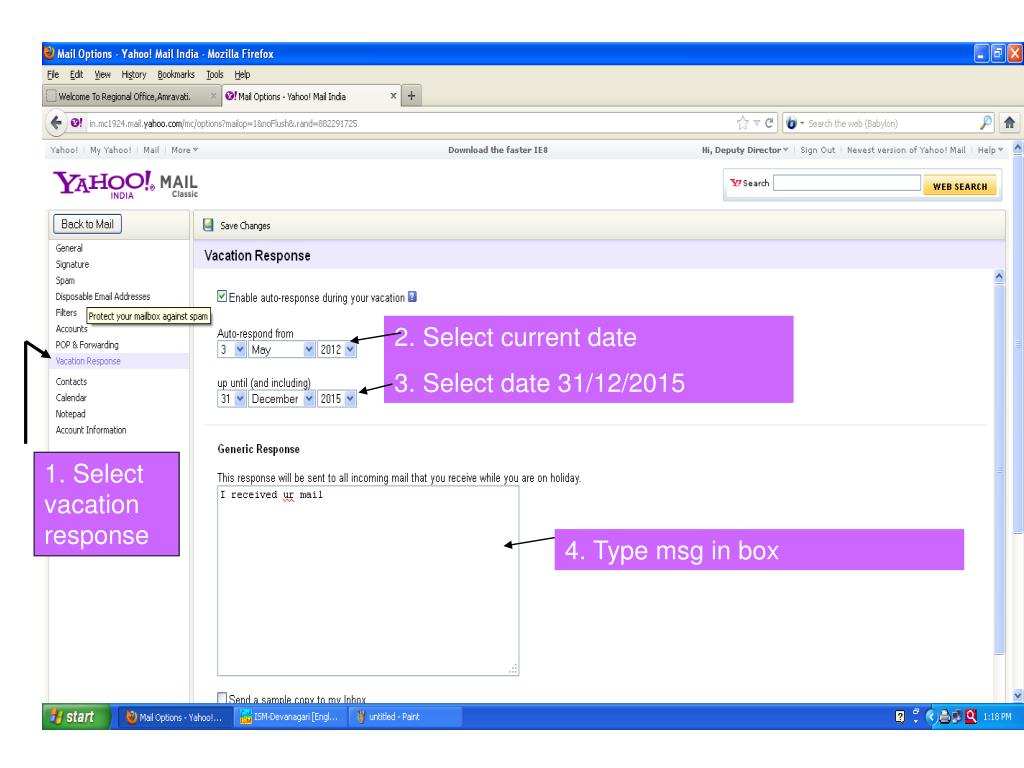This screenshot has width=1024, height=768.
Task: Open the Edit menu
Action: [76, 74]
